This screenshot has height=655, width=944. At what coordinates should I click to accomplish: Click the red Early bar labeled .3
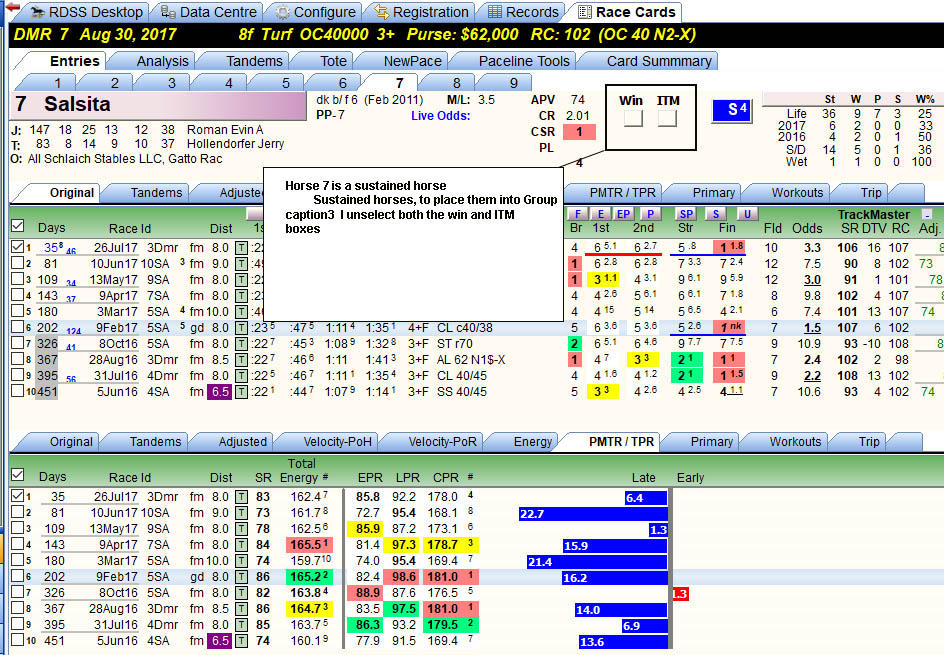click(680, 594)
